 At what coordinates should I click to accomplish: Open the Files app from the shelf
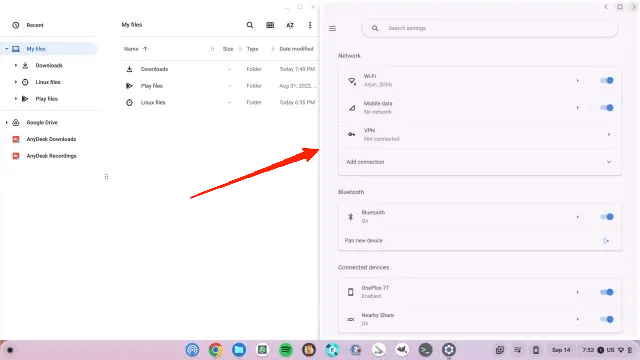(239, 350)
